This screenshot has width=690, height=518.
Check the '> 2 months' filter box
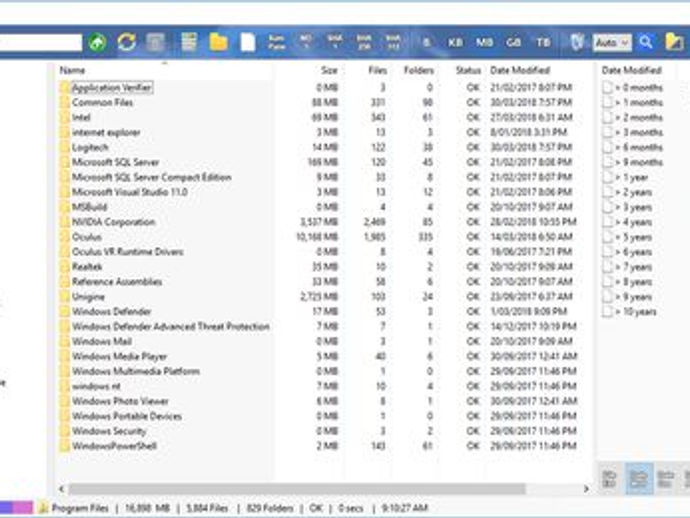click(x=607, y=118)
